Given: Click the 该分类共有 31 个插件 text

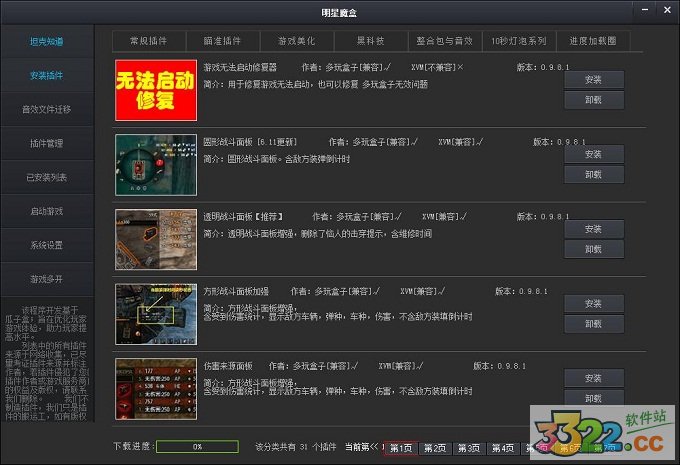Looking at the screenshot, I should pos(296,447).
